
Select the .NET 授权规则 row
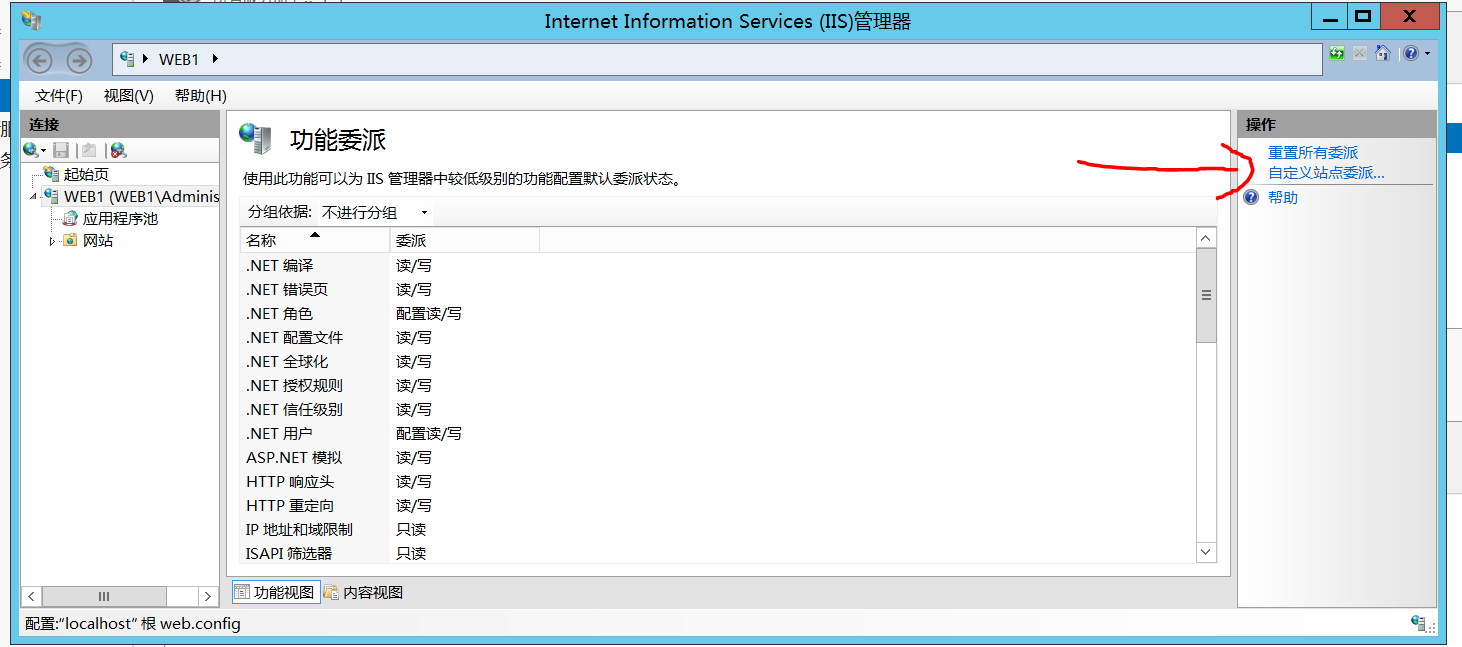718,385
